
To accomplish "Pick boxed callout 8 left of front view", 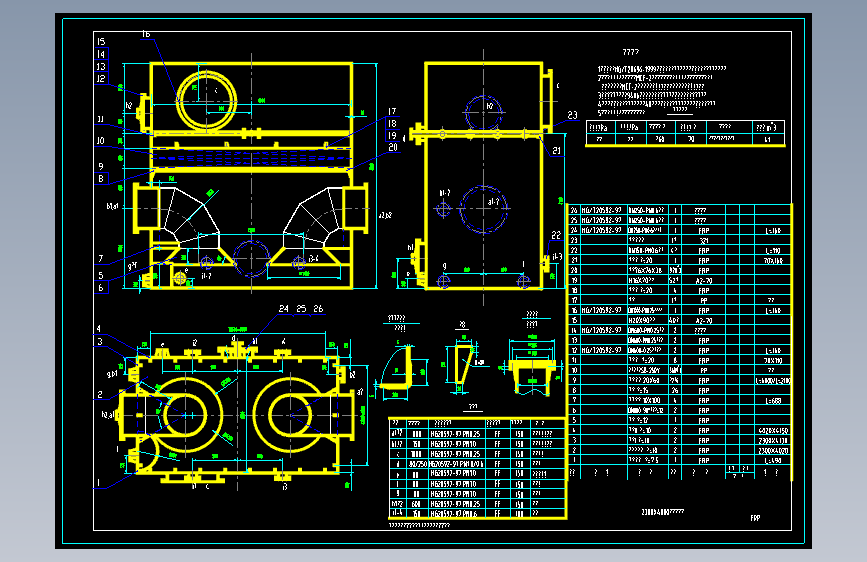I will [x=101, y=179].
